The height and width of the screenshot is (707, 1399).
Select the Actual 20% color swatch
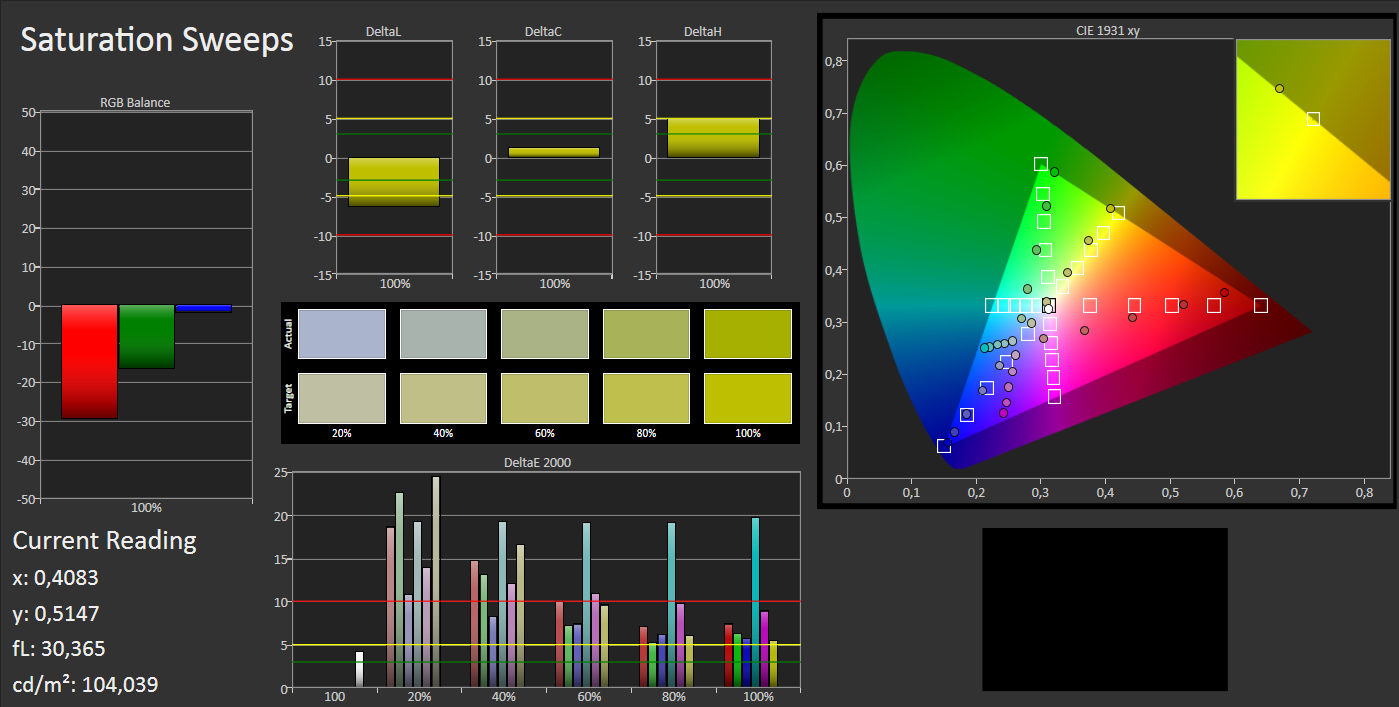pyautogui.click(x=342, y=334)
